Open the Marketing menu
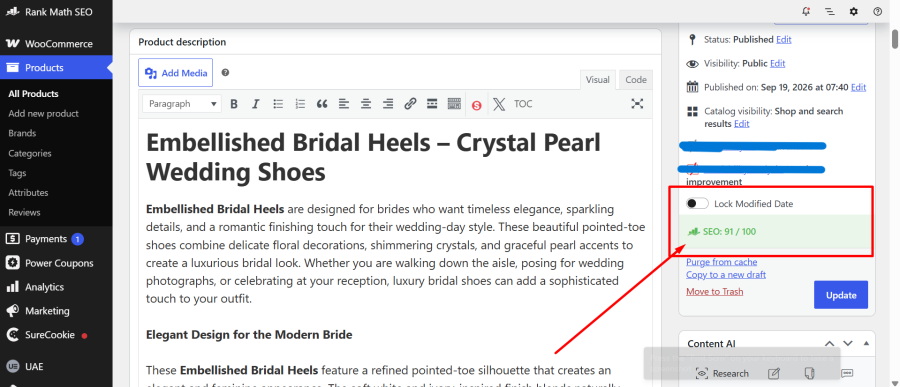This screenshot has height=387, width=900. pyautogui.click(x=56, y=311)
